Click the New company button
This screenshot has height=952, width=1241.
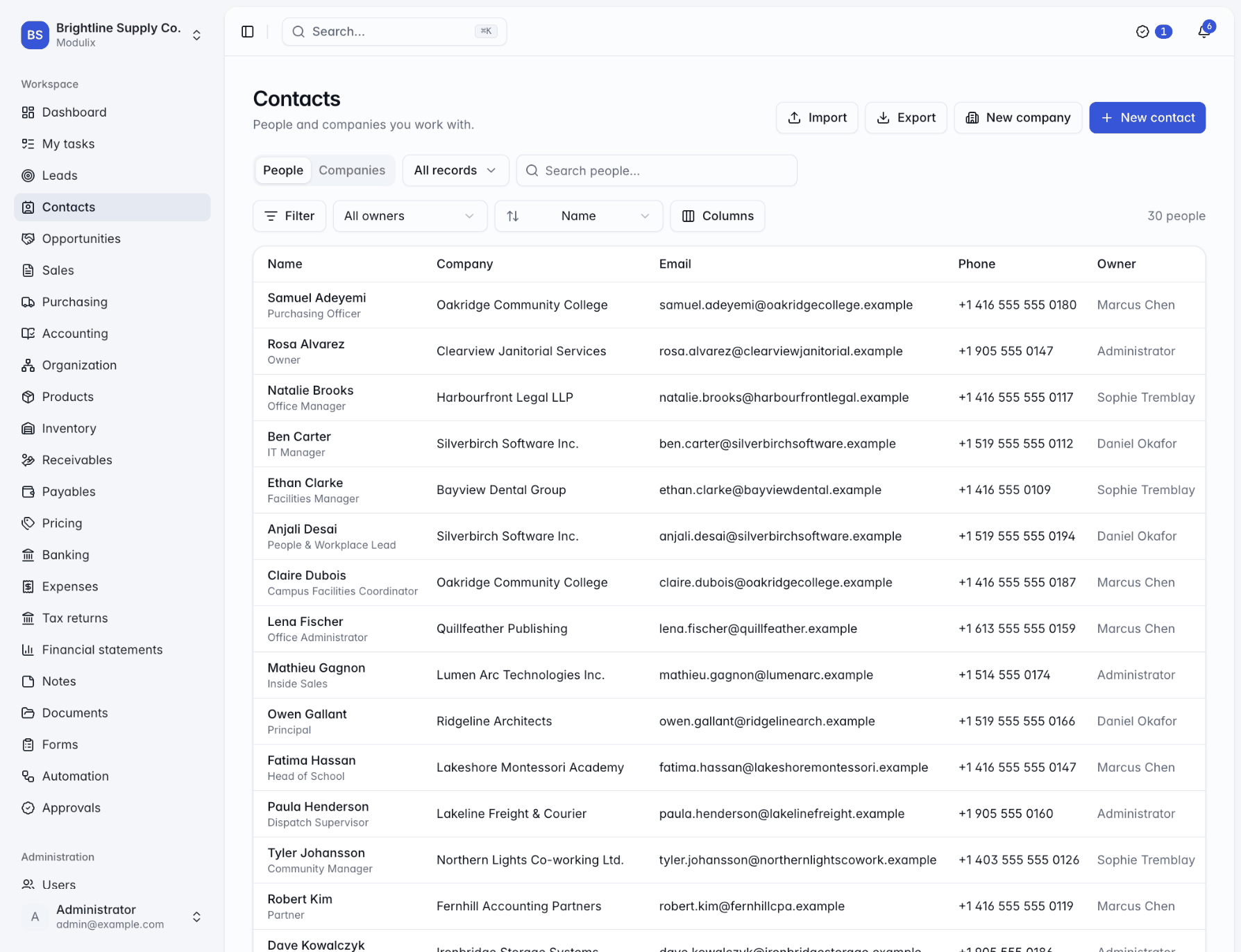point(1018,118)
